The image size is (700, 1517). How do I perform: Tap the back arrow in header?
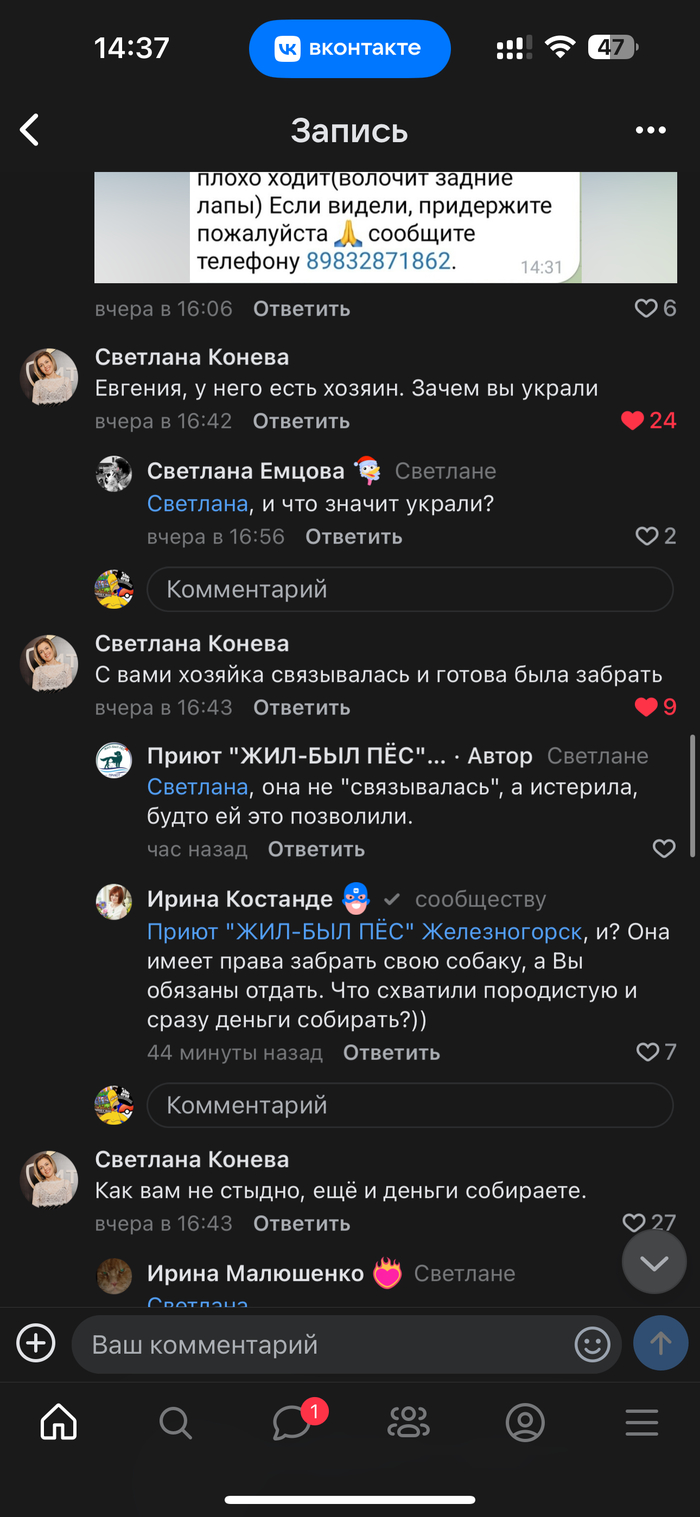tap(30, 130)
